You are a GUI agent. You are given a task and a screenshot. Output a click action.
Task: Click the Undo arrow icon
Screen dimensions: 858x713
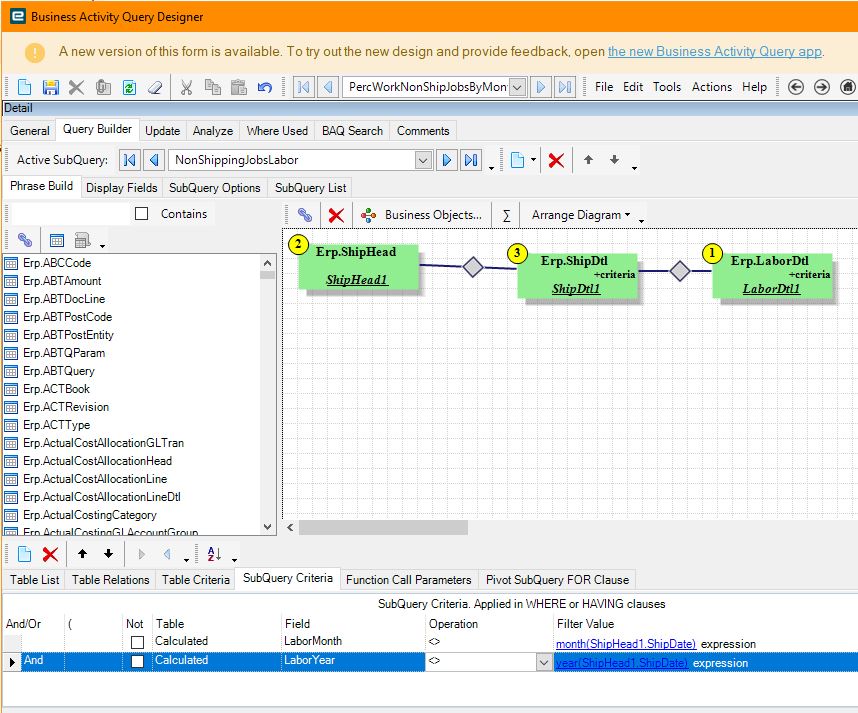click(265, 87)
